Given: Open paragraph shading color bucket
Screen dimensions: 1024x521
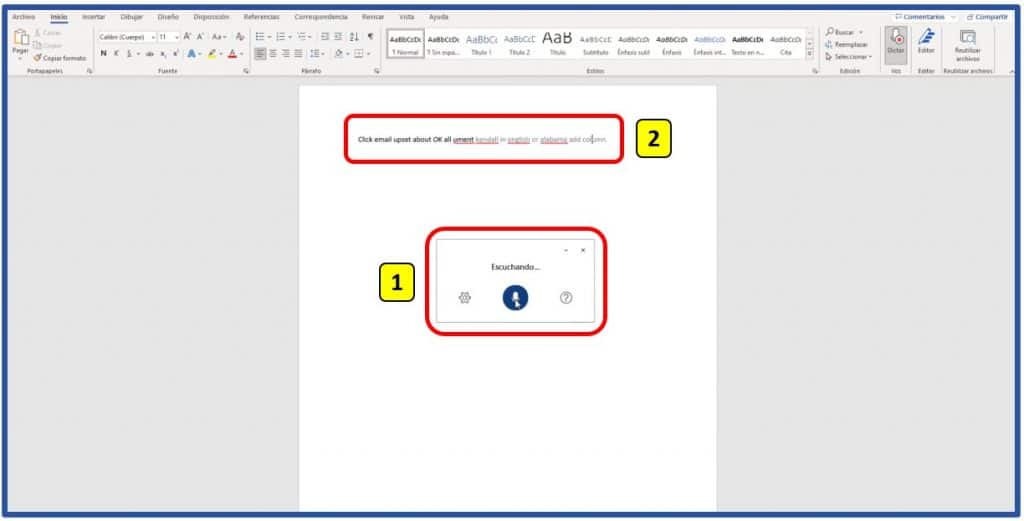Looking at the screenshot, I should coord(338,54).
